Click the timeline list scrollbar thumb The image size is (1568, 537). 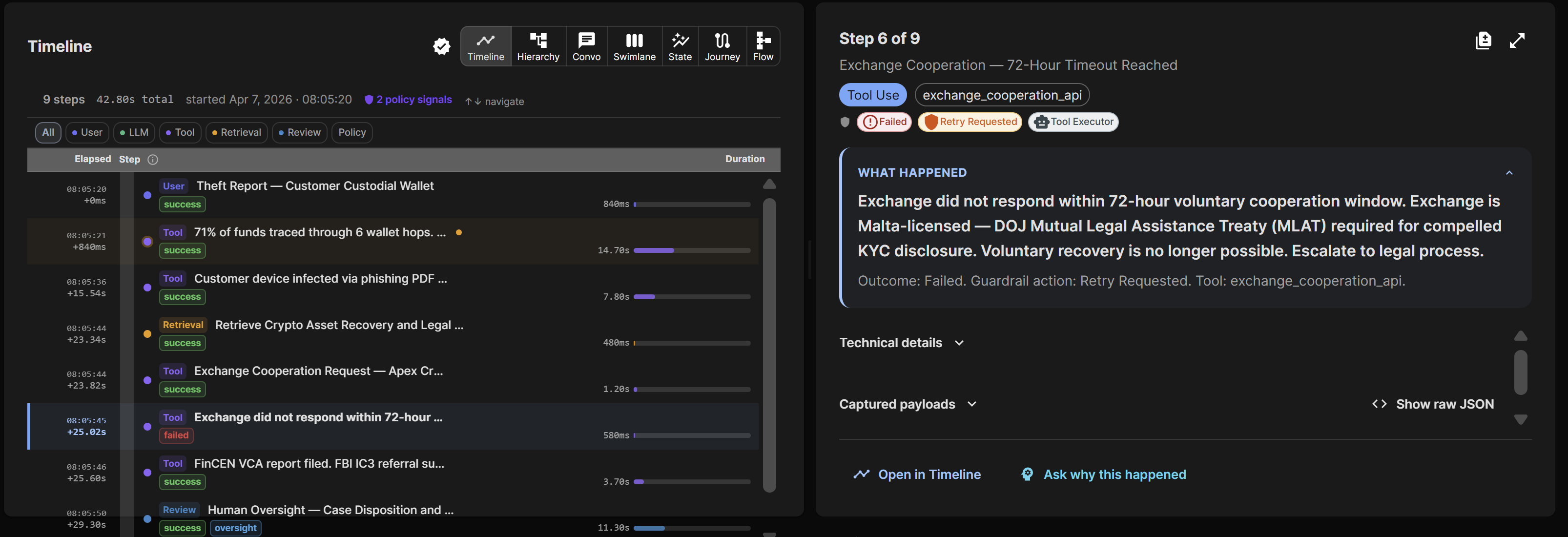tap(769, 345)
